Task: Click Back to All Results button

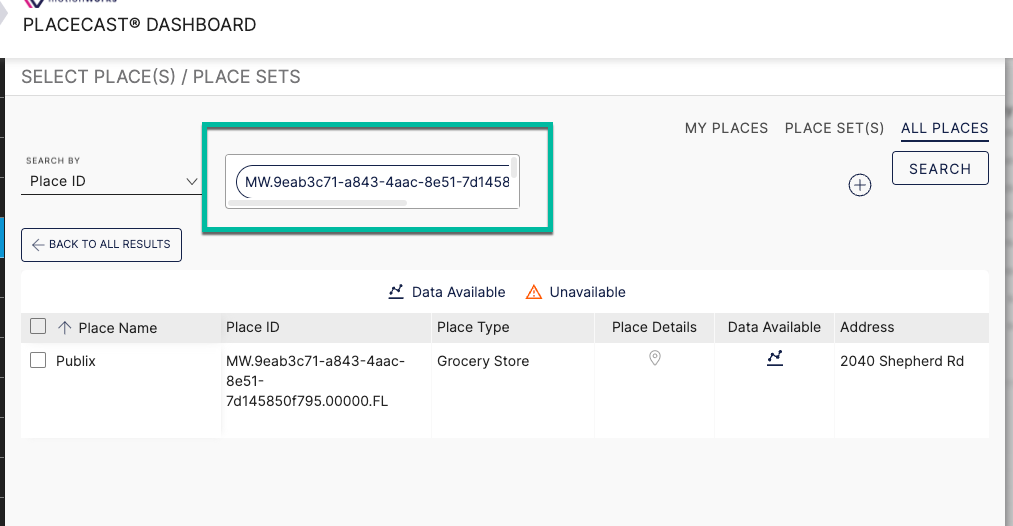Action: pos(101,245)
